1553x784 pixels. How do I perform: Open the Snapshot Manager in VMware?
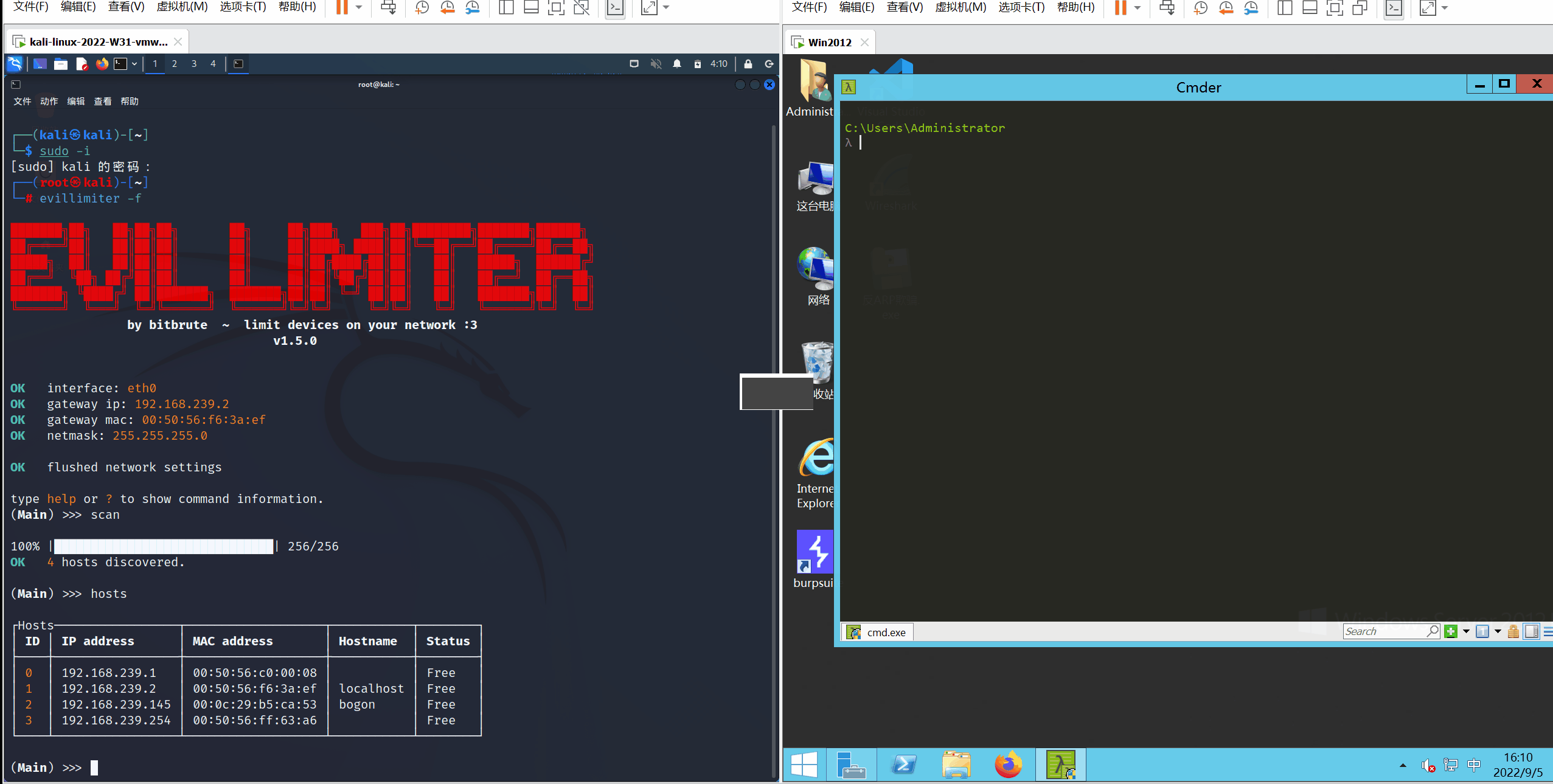[x=473, y=9]
